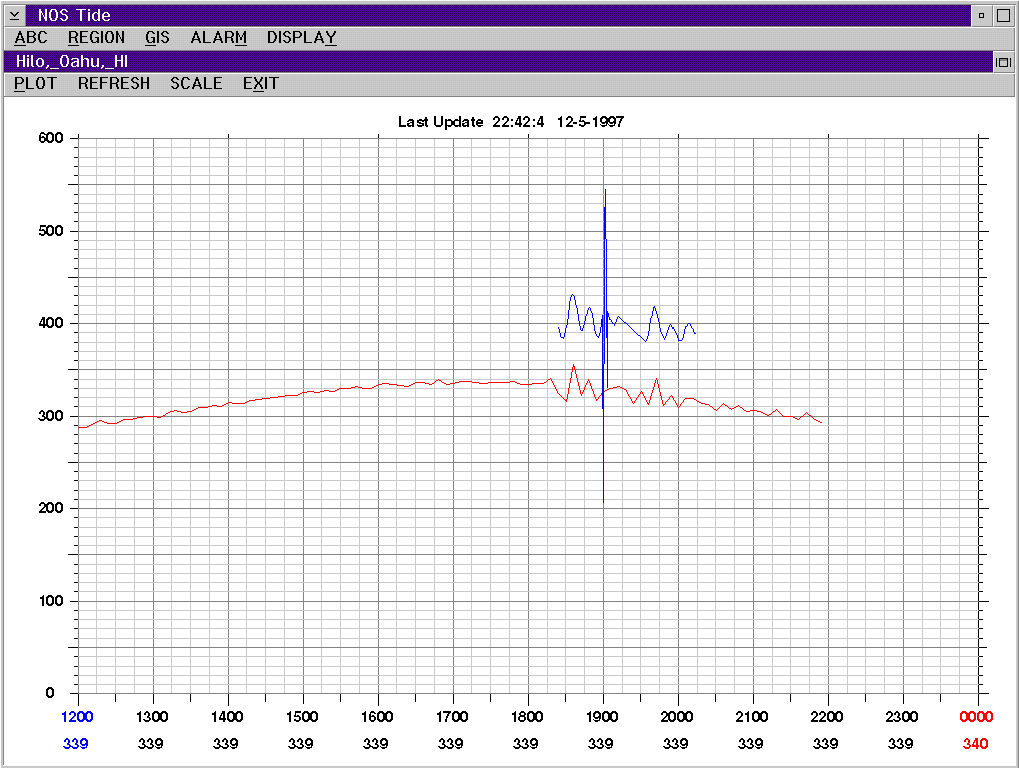Expand the DISPLAY menu

click(302, 38)
